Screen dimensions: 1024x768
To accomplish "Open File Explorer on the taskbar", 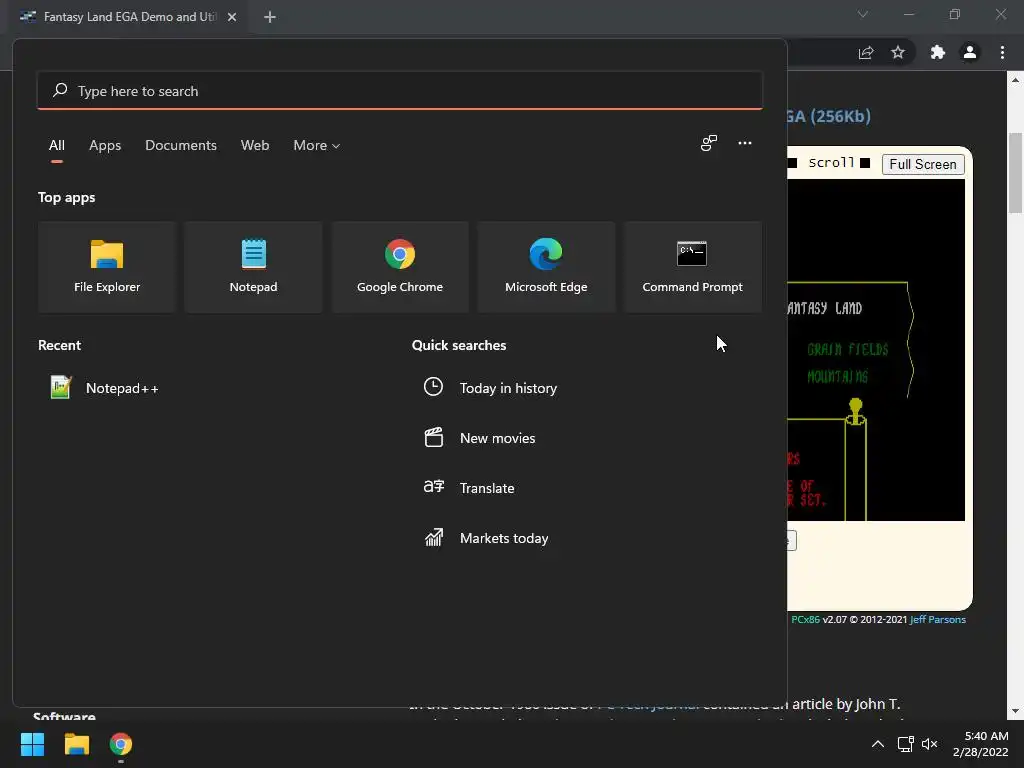I will (x=76, y=744).
